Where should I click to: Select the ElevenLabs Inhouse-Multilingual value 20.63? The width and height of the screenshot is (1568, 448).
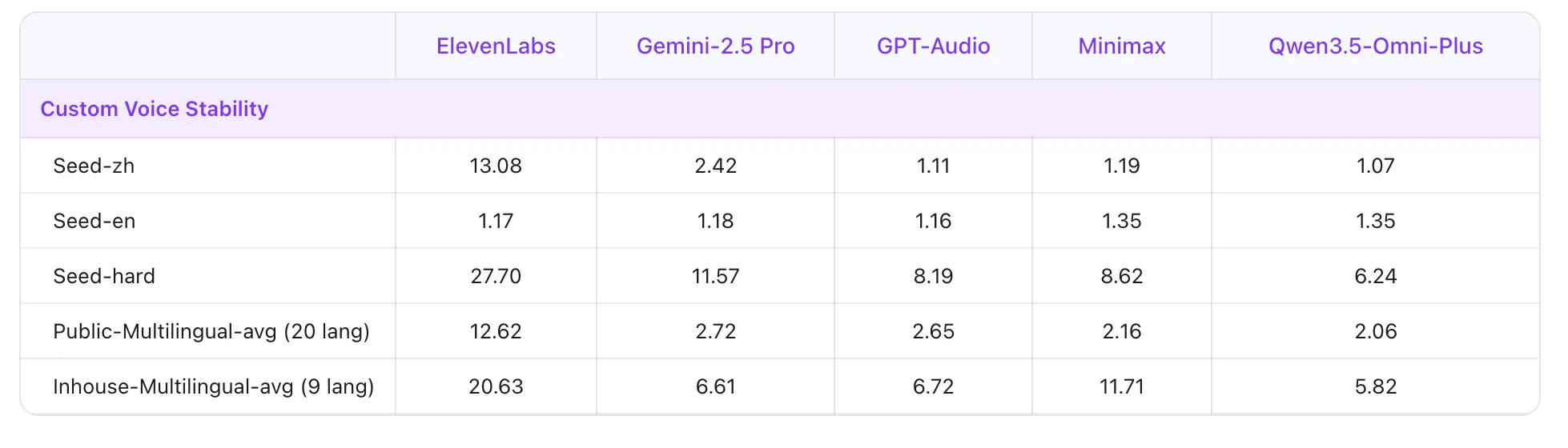click(x=496, y=386)
